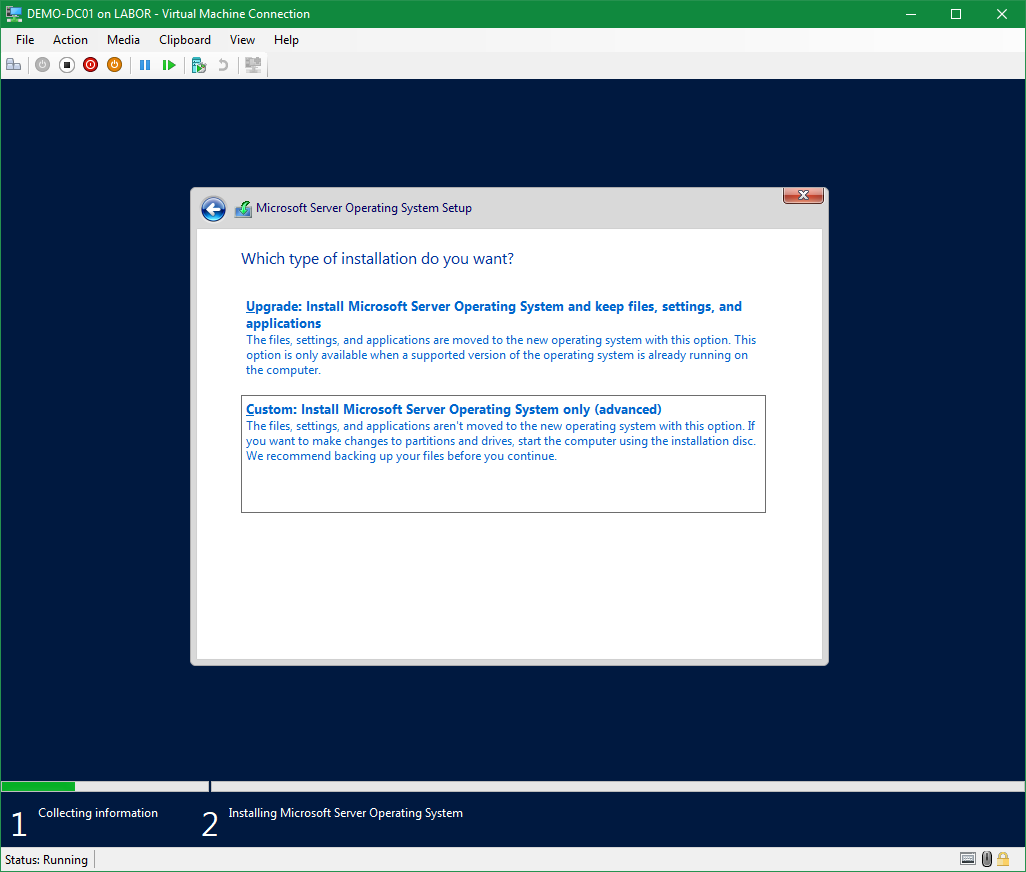Screen dimensions: 1026x872
Task: Open the Clipboard menu
Action: (x=185, y=40)
